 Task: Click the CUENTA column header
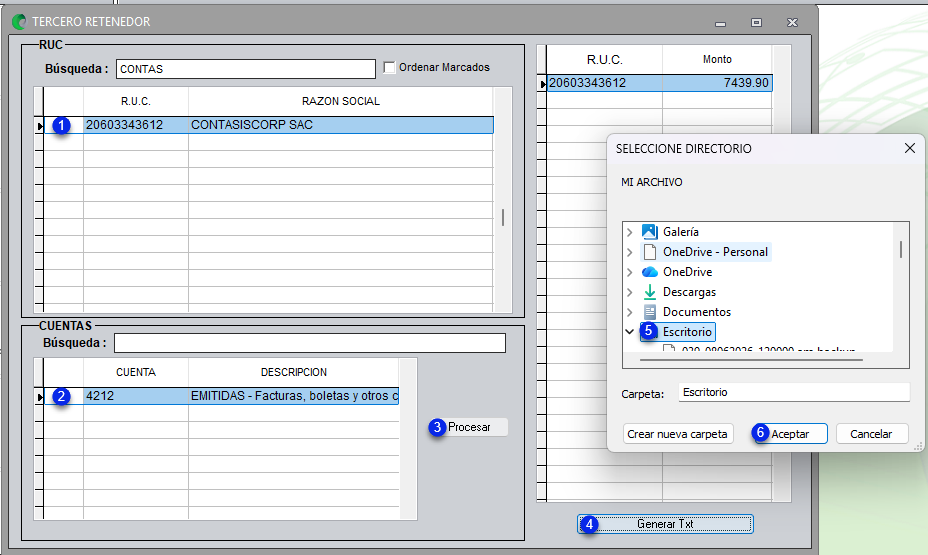coord(136,372)
